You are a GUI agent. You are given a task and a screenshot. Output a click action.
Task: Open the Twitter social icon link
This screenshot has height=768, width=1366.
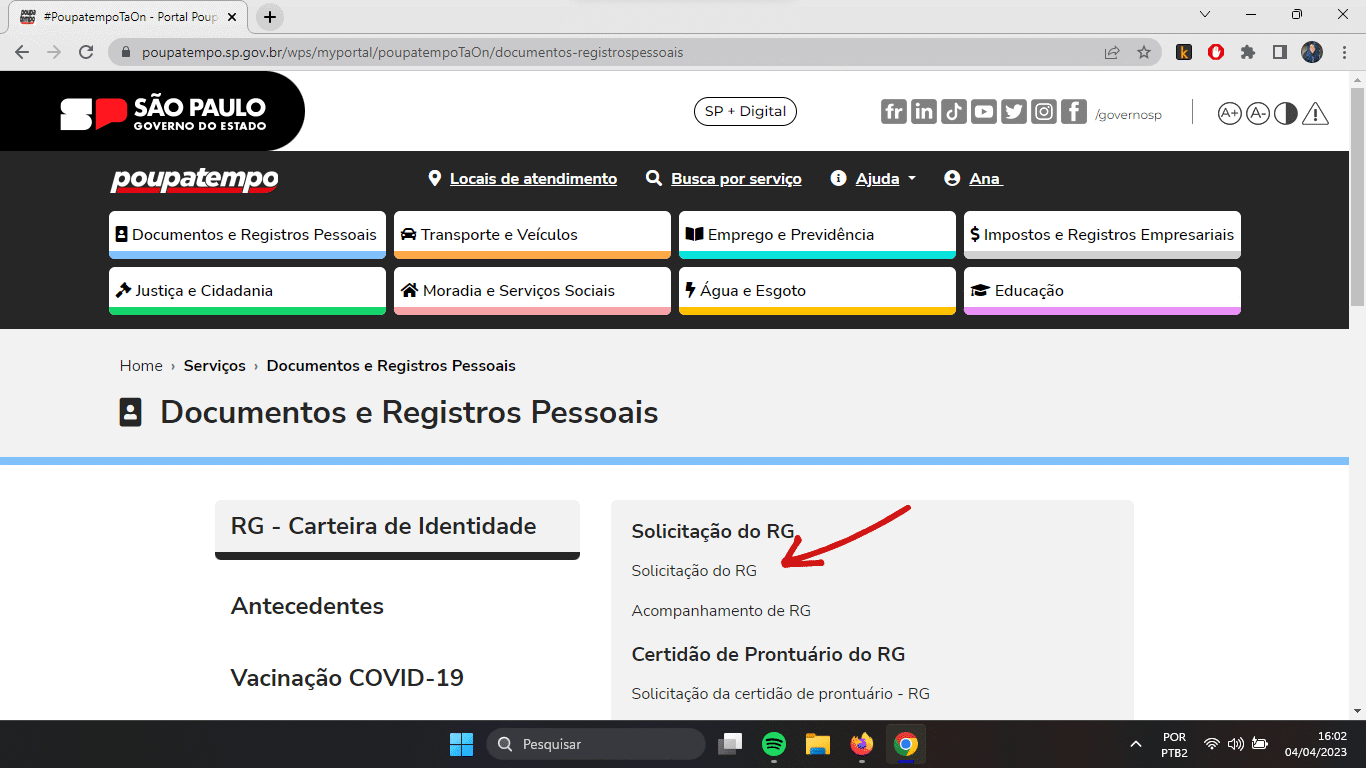(1014, 112)
